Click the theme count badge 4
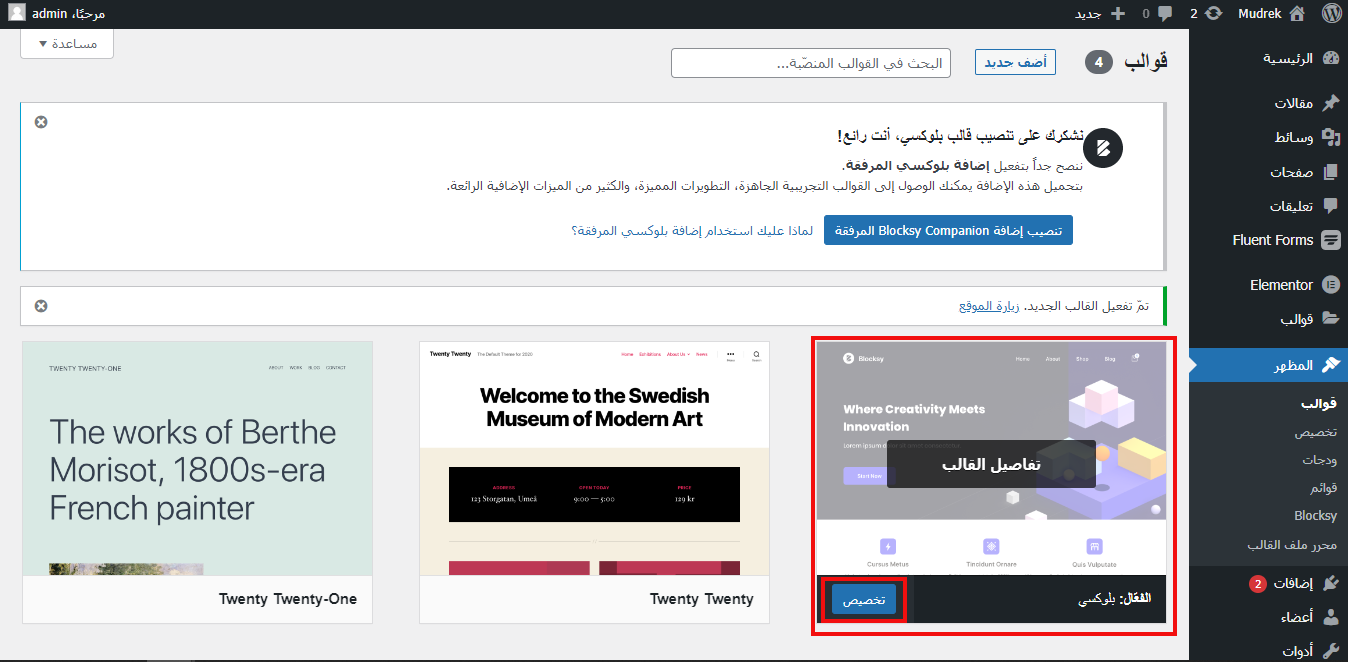The height and width of the screenshot is (662, 1348). [x=1098, y=63]
